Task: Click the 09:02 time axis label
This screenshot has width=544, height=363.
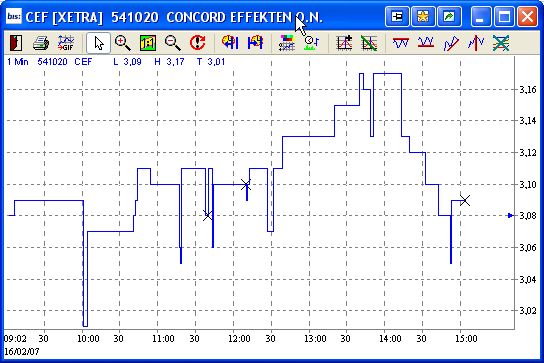Action: point(15,338)
